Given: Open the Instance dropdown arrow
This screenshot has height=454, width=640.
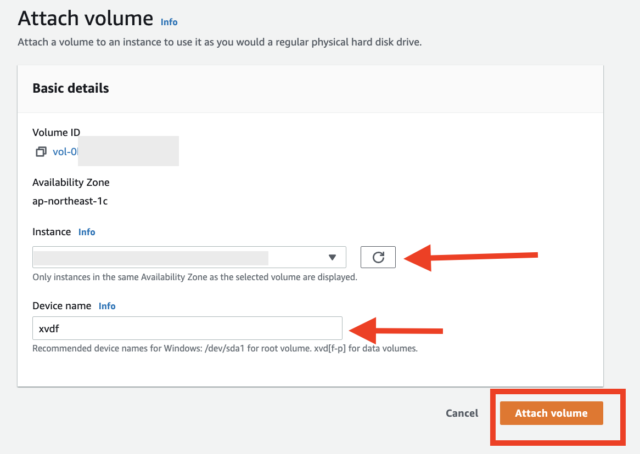Looking at the screenshot, I should pos(332,257).
